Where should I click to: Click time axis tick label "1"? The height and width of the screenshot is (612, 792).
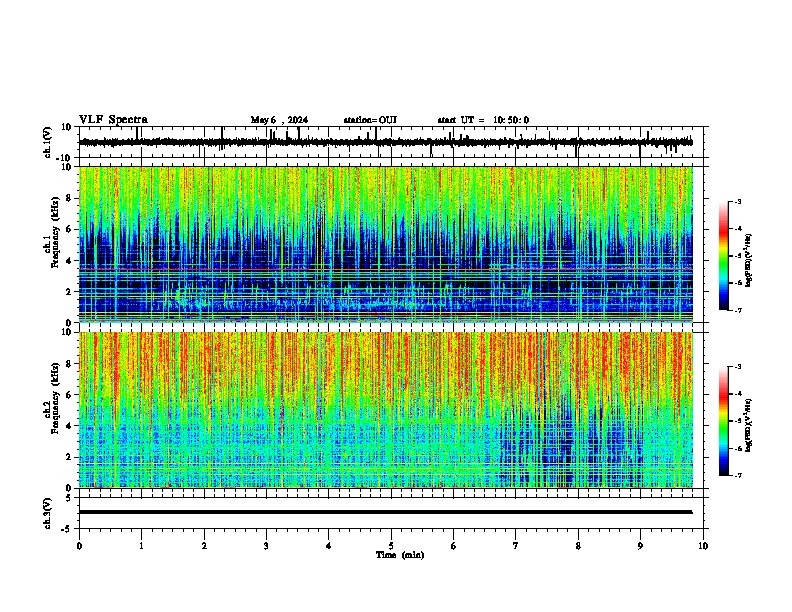coord(141,546)
